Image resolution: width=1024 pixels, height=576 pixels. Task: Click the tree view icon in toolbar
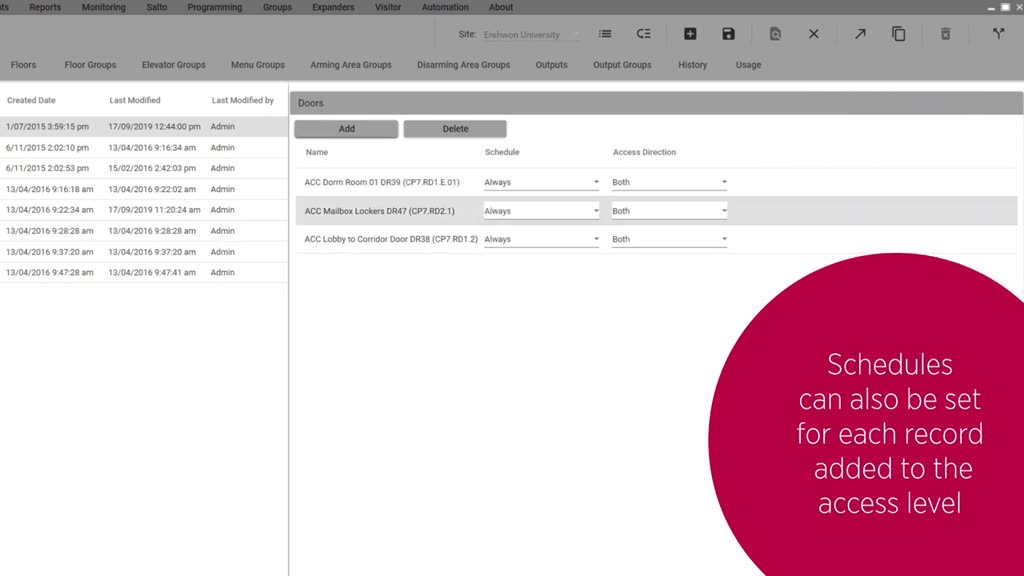[x=643, y=34]
